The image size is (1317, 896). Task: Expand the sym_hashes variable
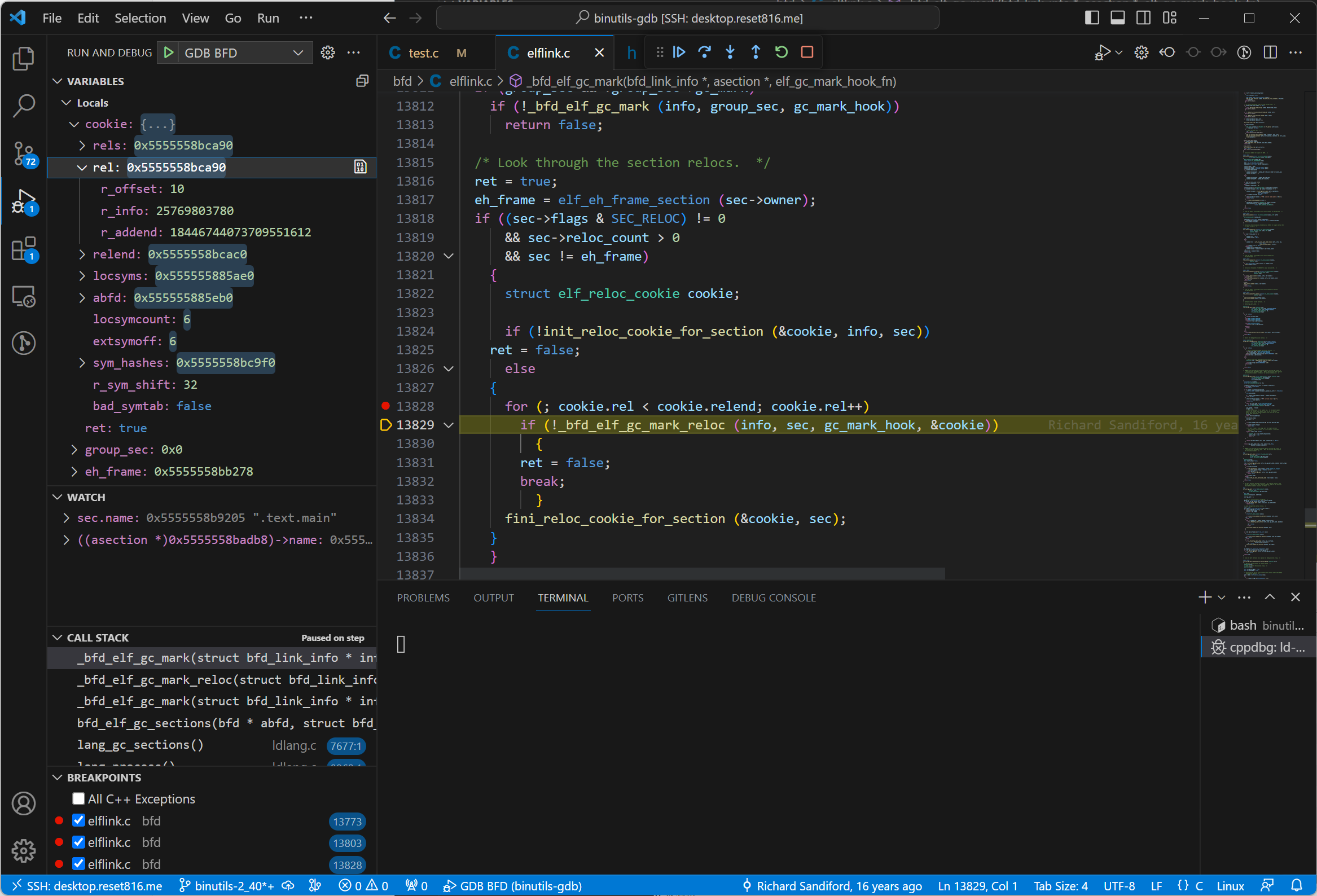pos(82,363)
